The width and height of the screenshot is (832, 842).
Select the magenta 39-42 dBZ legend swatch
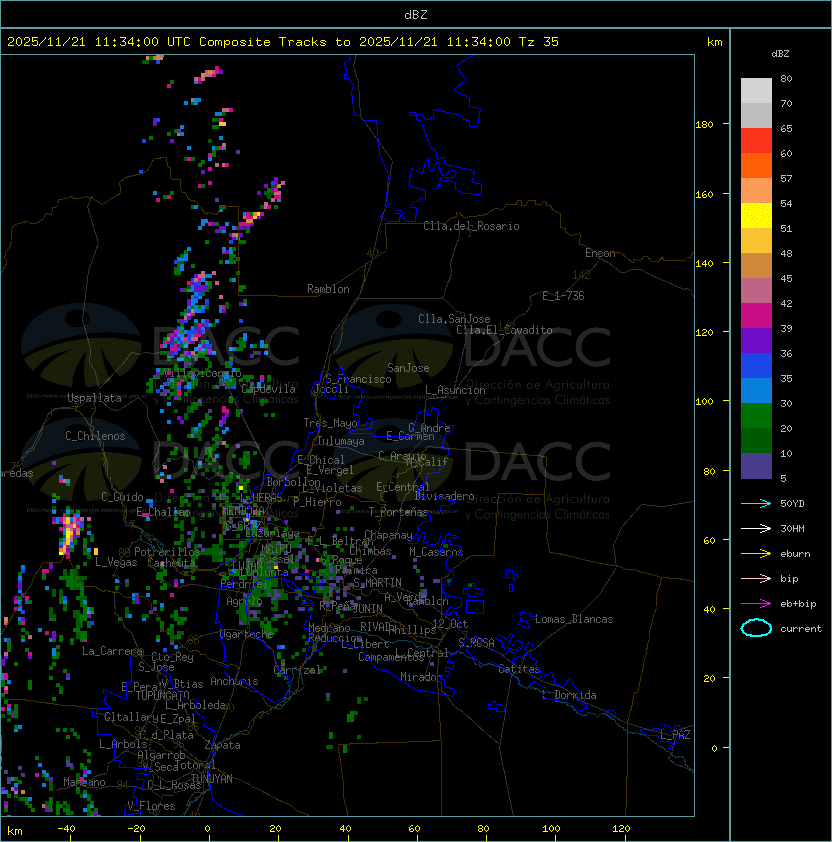point(756,316)
